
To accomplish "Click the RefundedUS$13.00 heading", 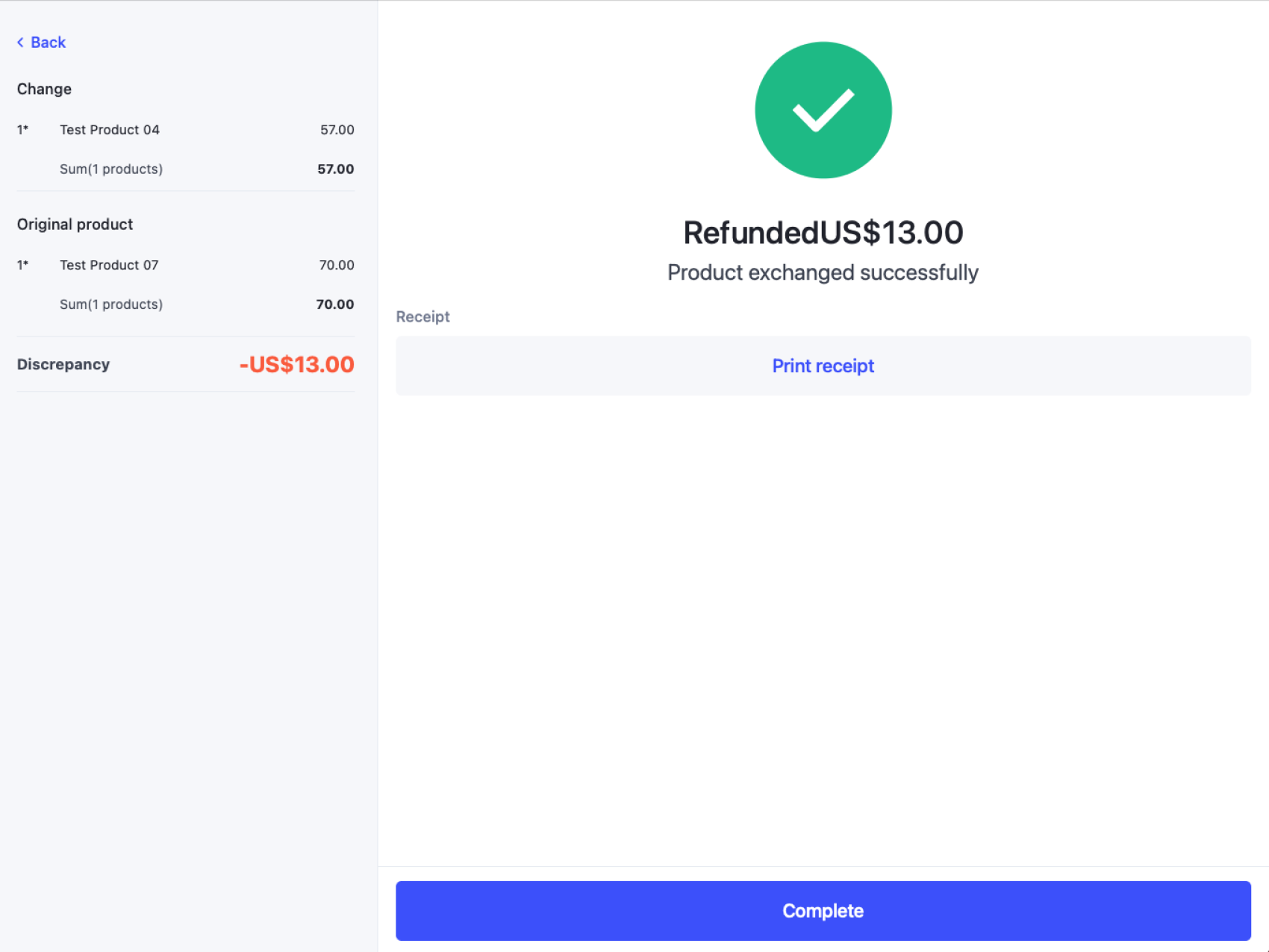I will pos(823,232).
